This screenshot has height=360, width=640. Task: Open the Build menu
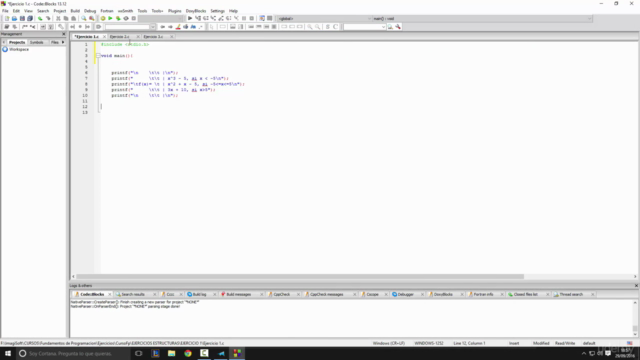coord(75,11)
